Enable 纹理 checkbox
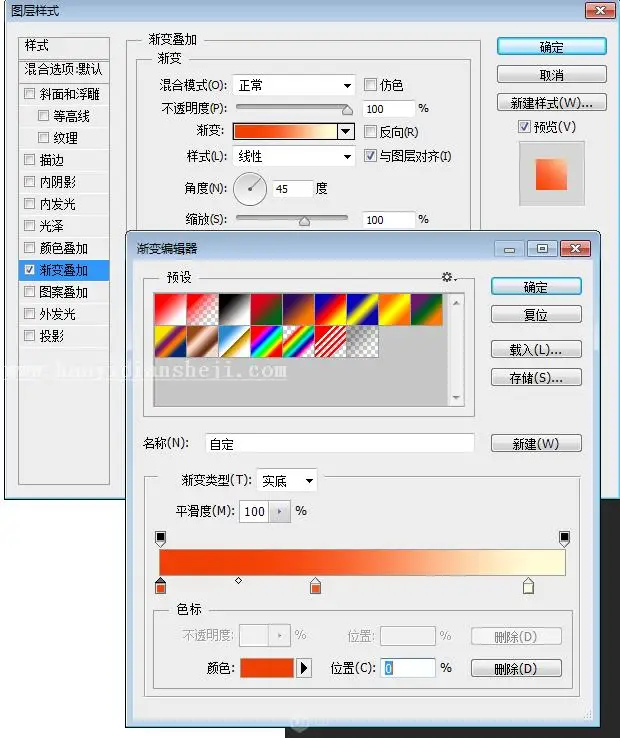This screenshot has width=620, height=738. [43, 137]
